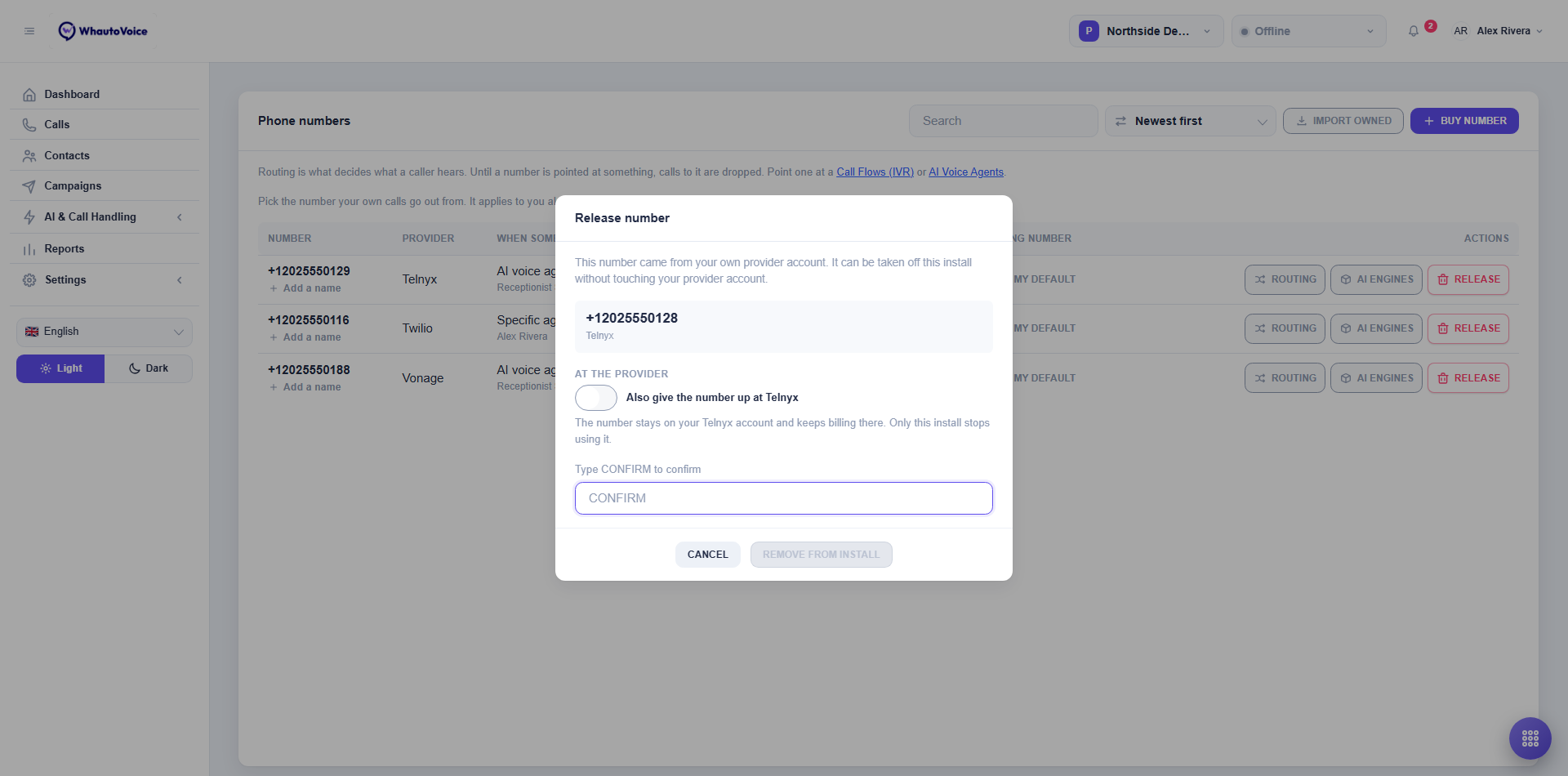
Task: Switch to Dark theme
Action: [149, 368]
